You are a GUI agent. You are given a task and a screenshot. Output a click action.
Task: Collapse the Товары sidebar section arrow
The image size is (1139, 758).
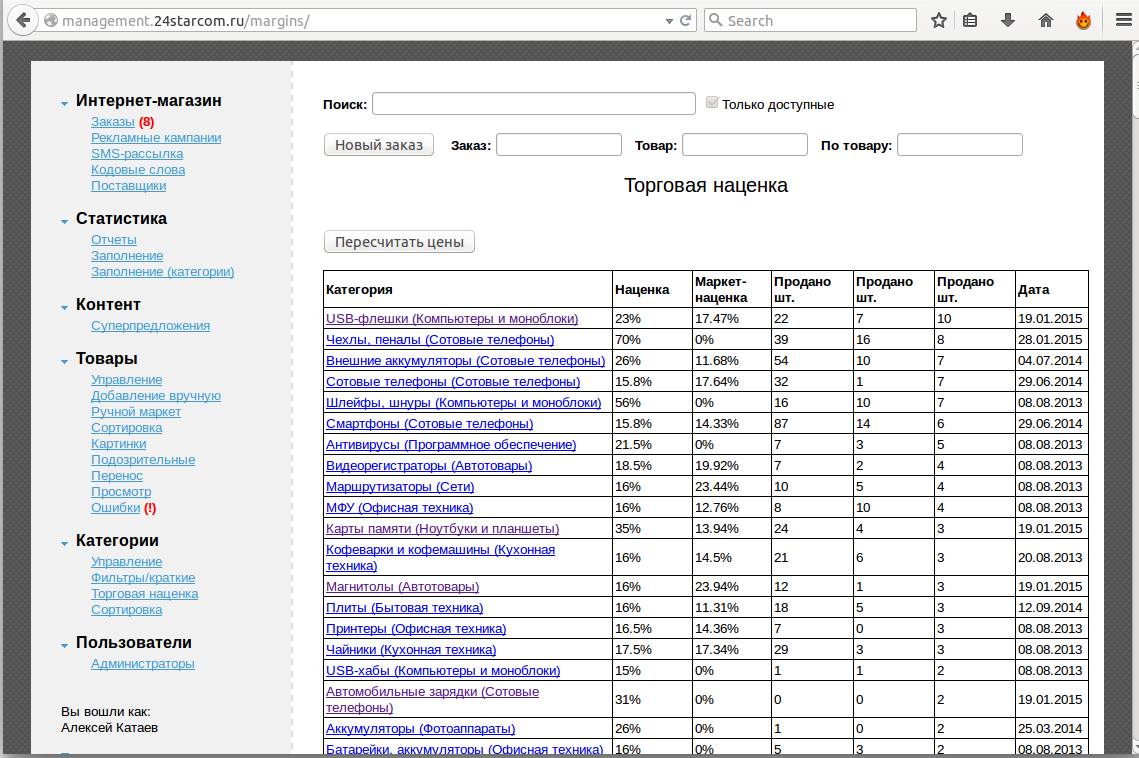[65, 360]
